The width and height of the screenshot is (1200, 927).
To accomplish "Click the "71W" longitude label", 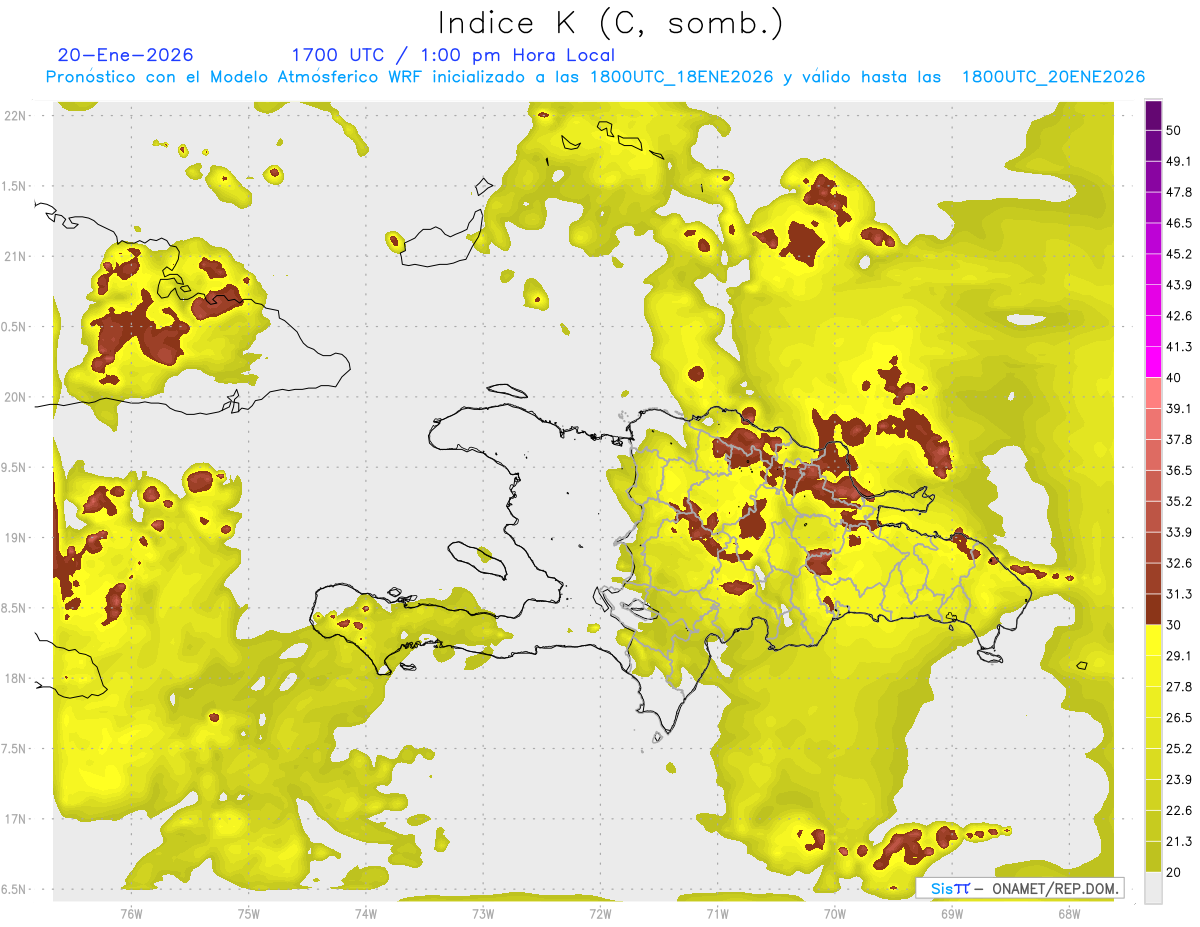I will 717,913.
